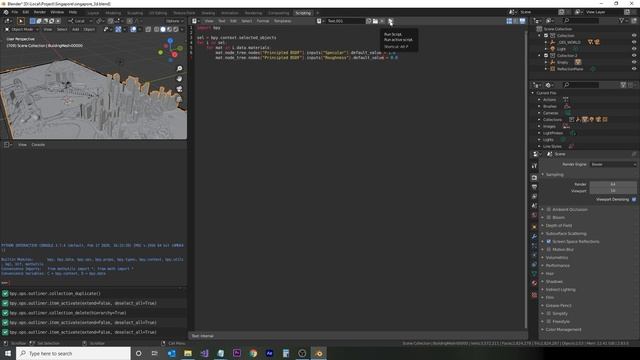Click the Console menu in Python console
This screenshot has height=360, width=640.
tap(38, 145)
